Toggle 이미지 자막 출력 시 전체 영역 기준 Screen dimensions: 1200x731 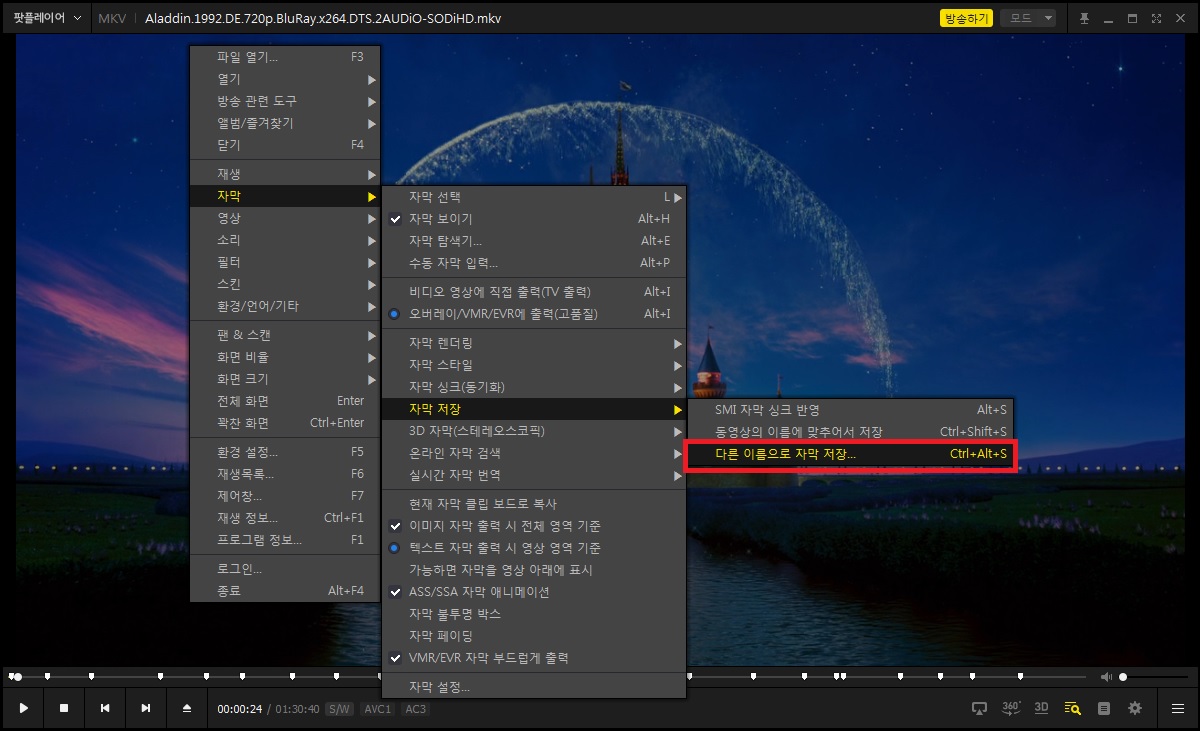point(534,526)
